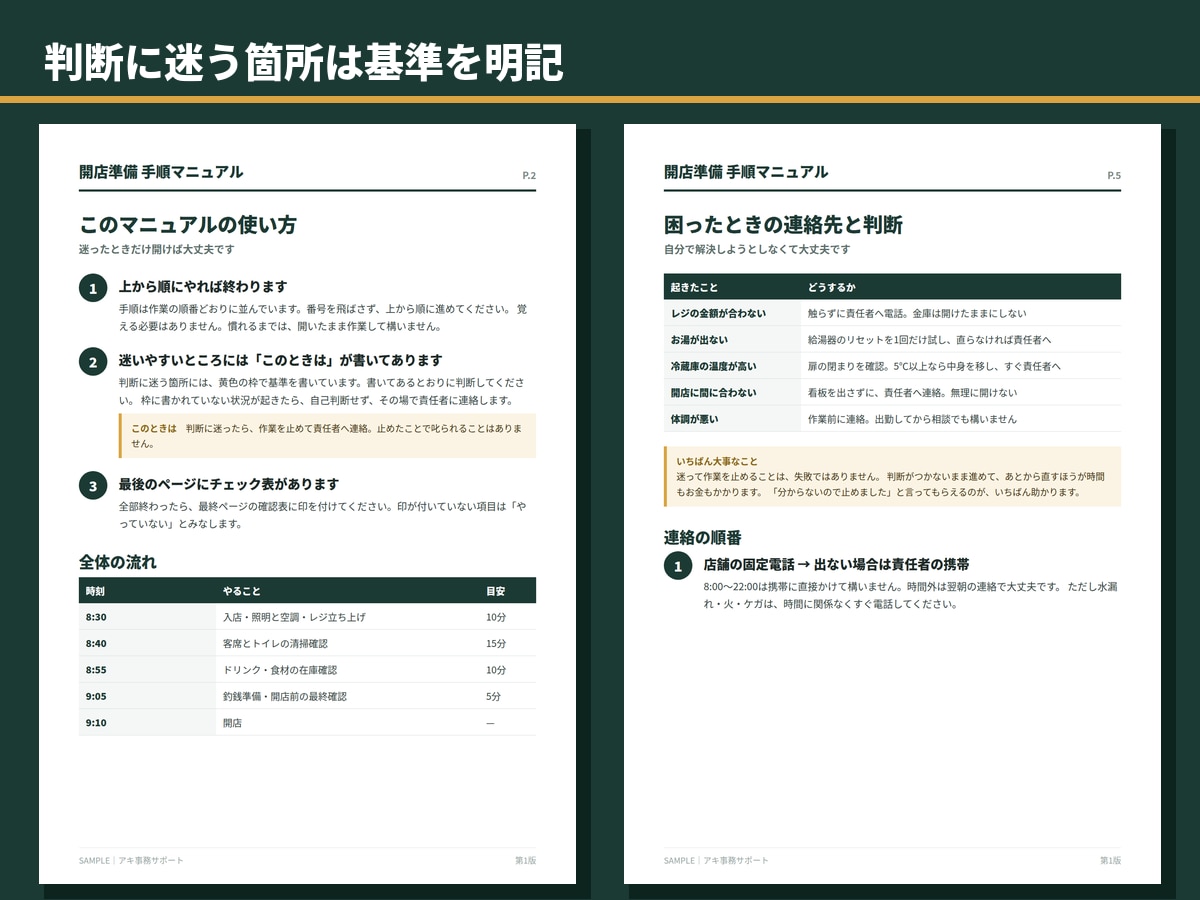Click the duration 5分
This screenshot has width=1200, height=900.
(493, 696)
